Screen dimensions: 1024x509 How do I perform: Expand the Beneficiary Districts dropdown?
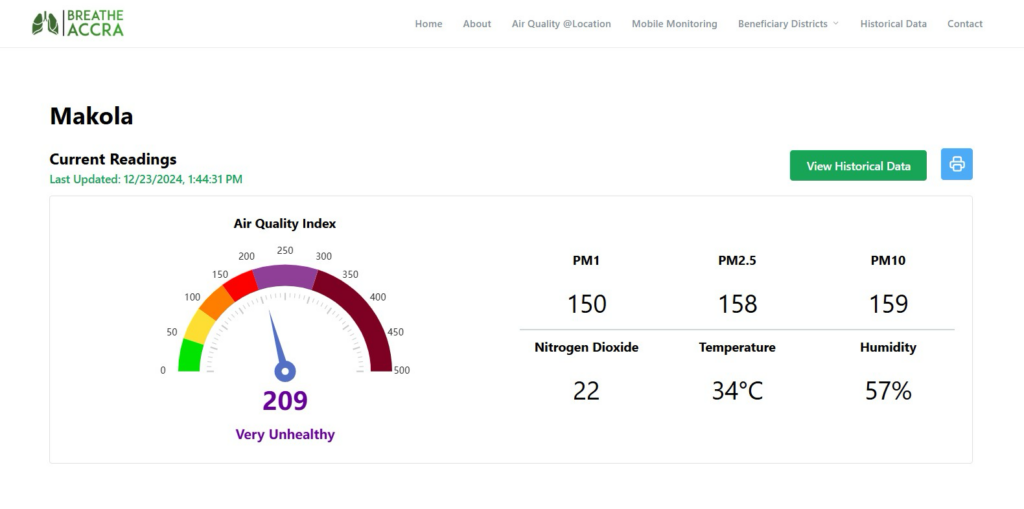click(x=788, y=24)
